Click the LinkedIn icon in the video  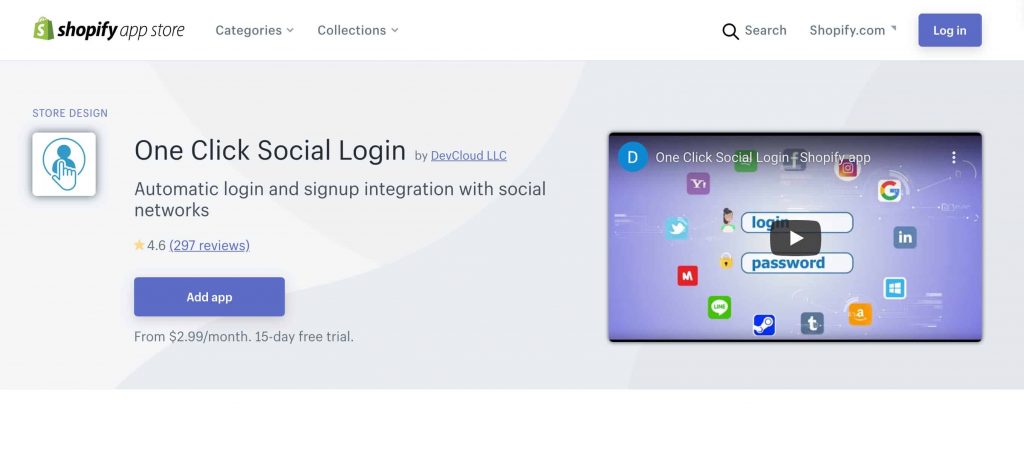point(904,238)
